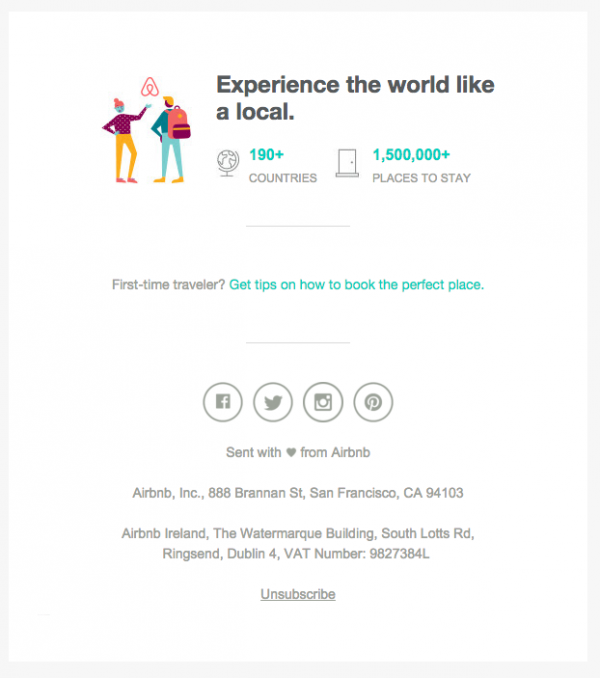The height and width of the screenshot is (678, 600).
Task: Click the 190+ countries figure
Action: click(x=266, y=154)
